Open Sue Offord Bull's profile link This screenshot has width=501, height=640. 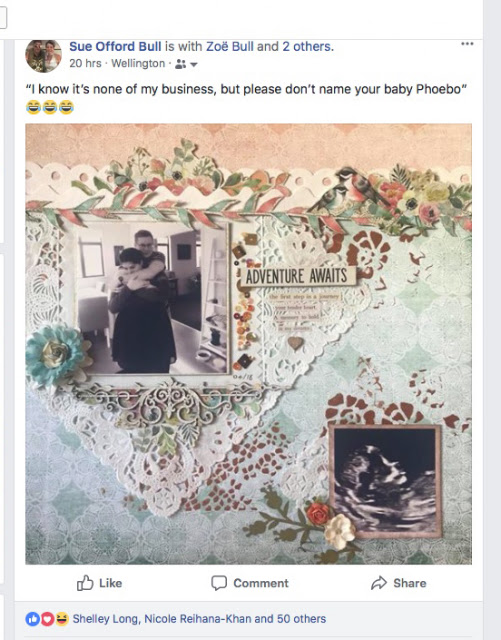[x=115, y=47]
